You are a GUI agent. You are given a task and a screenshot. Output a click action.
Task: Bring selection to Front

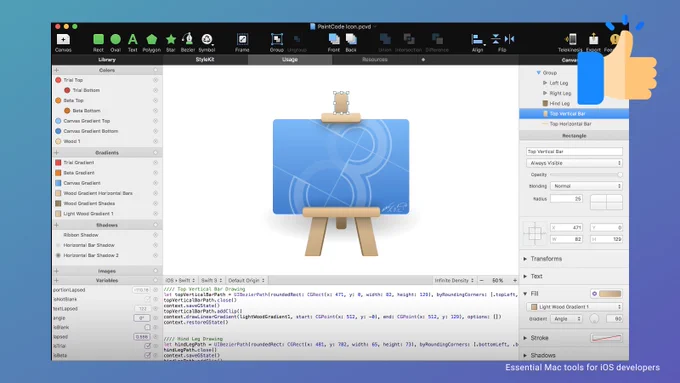[x=334, y=43]
